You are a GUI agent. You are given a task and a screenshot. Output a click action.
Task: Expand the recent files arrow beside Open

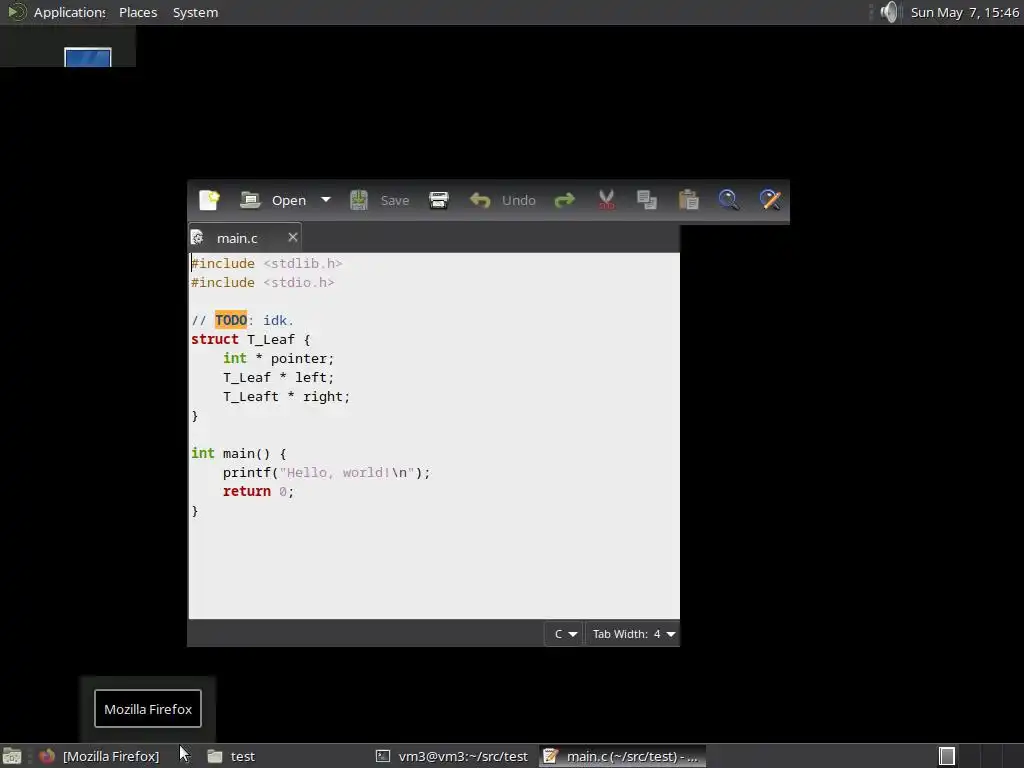326,200
